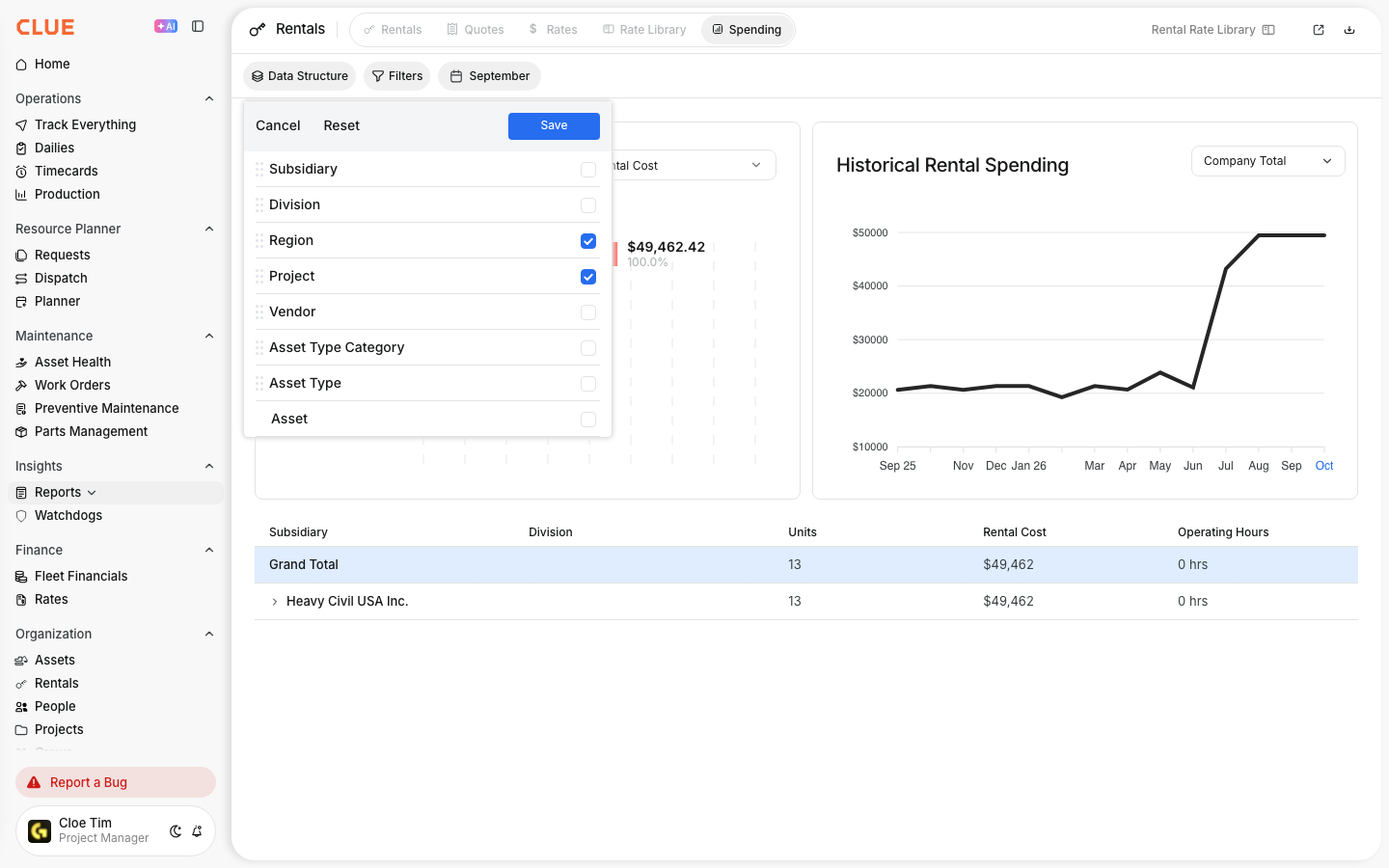Switch to the Quotes tab
The image size is (1389, 868).
tap(476, 30)
